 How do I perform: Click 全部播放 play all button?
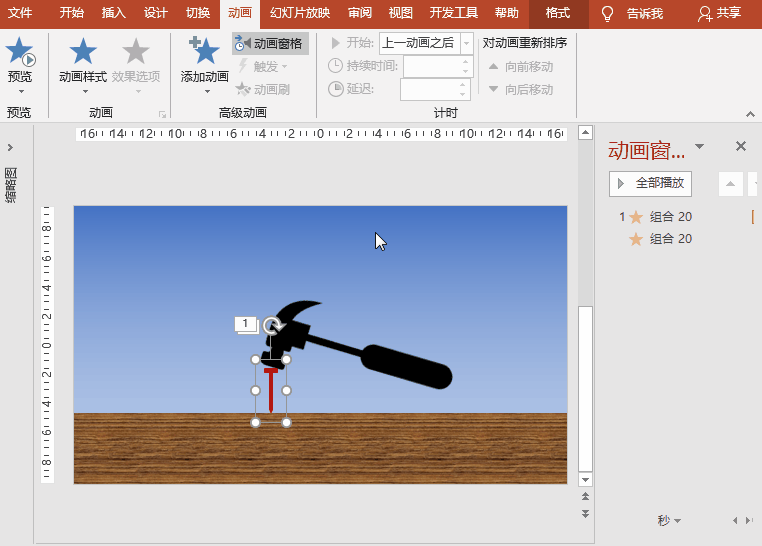click(650, 184)
